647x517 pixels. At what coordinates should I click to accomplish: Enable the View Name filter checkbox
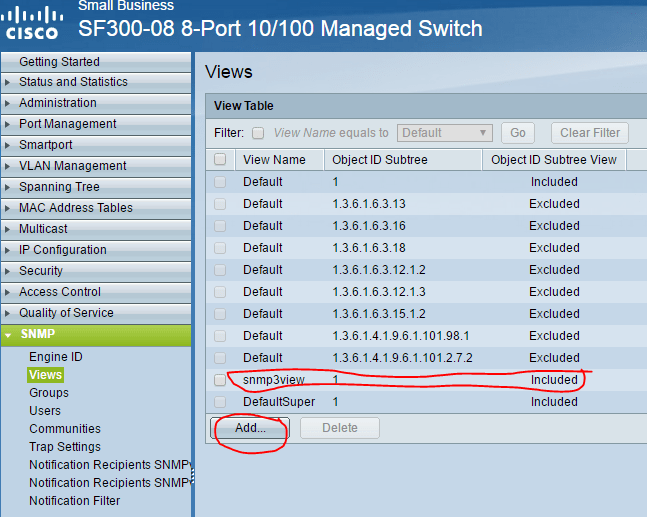coord(258,133)
